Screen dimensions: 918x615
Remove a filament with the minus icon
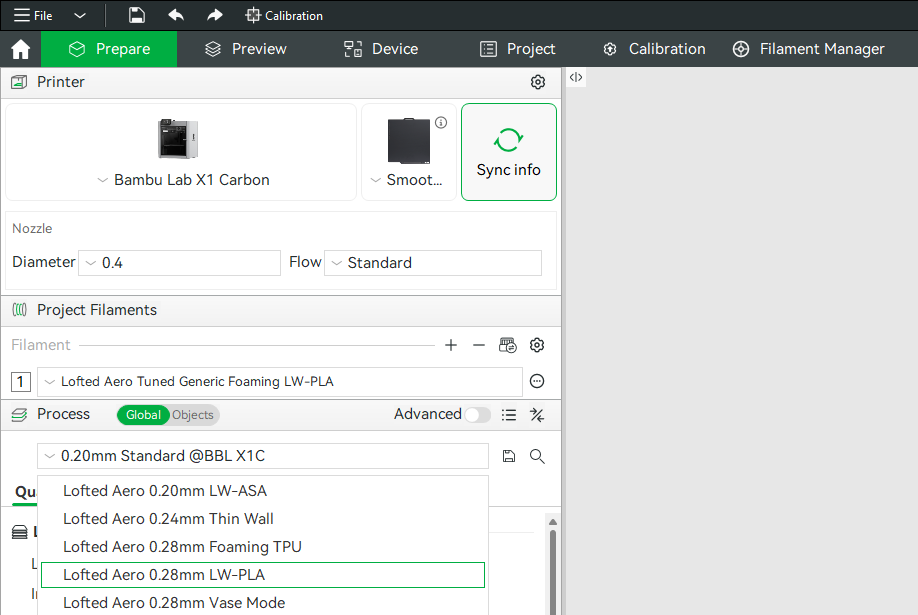click(x=479, y=346)
